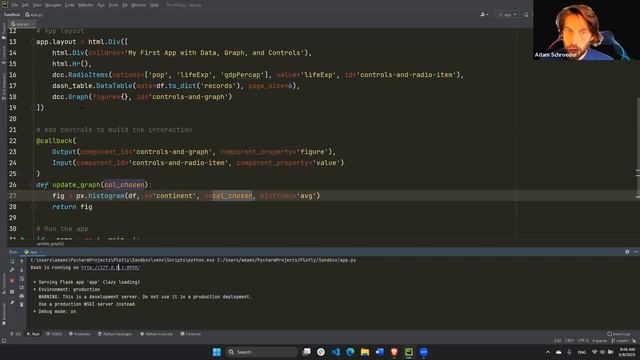This screenshot has width=640, height=360.
Task: Click the UTF-8 encoding status item
Action: click(x=583, y=341)
